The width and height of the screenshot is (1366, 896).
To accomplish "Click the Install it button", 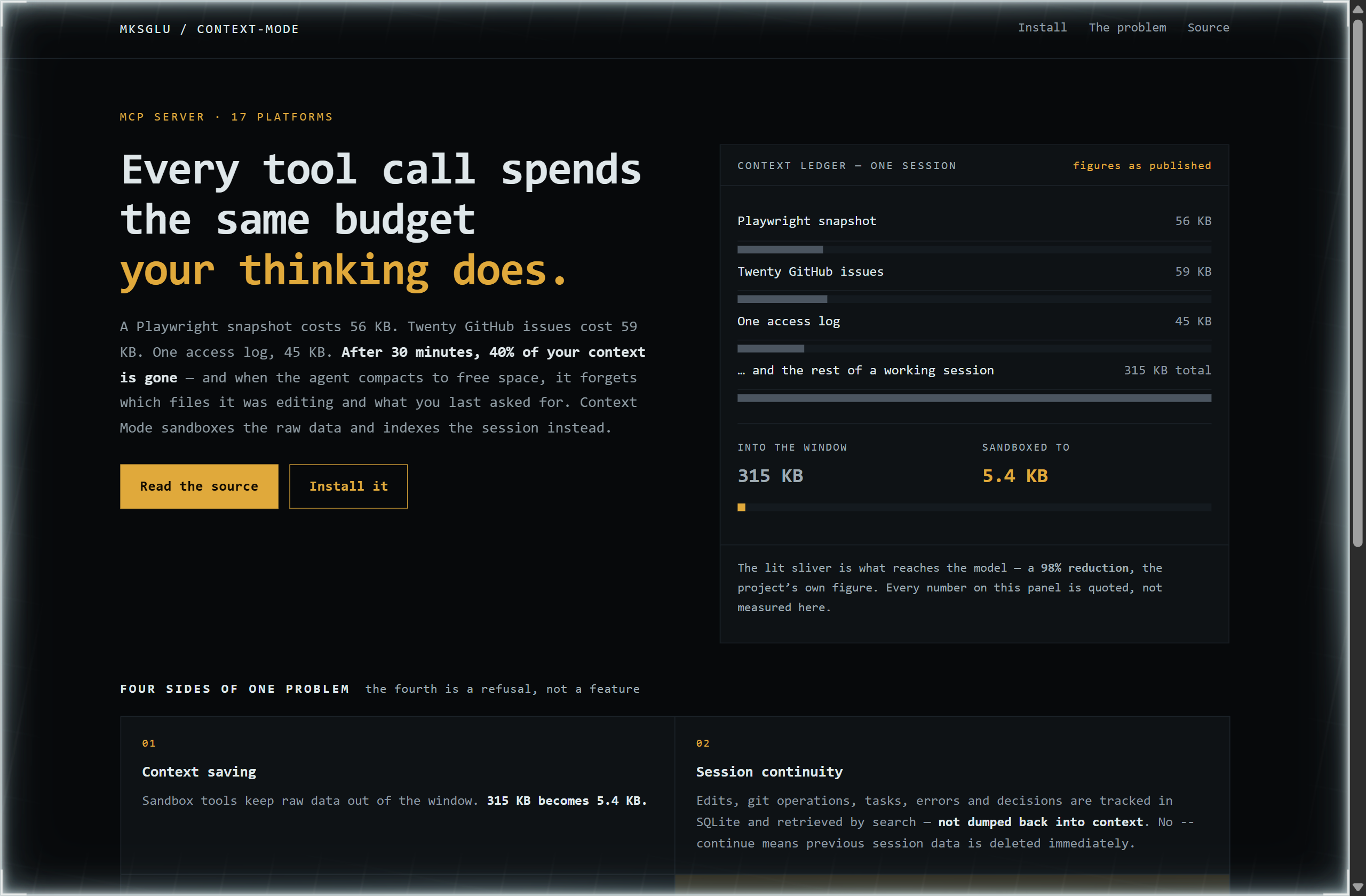I will [x=348, y=486].
